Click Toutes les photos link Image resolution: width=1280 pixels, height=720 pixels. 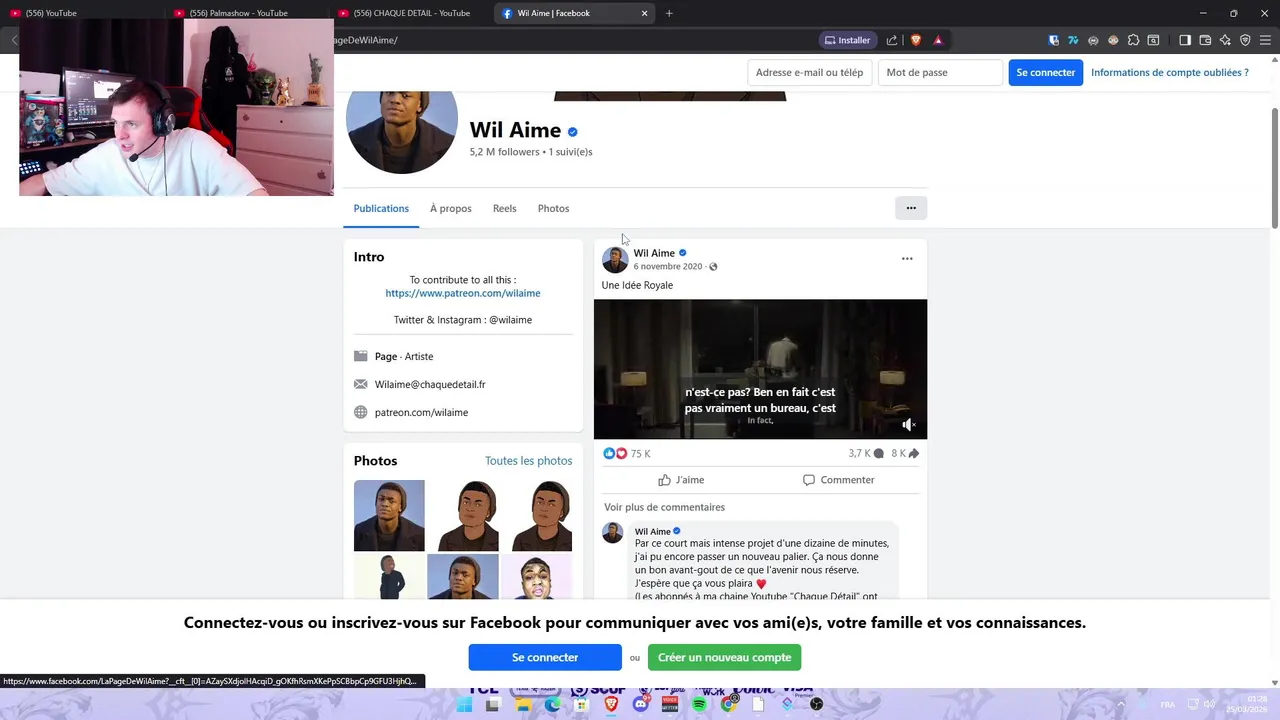coord(528,461)
